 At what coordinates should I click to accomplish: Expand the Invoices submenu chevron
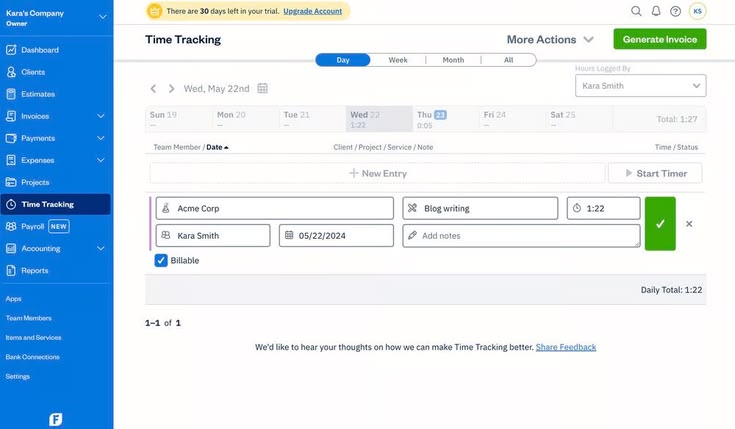101,116
